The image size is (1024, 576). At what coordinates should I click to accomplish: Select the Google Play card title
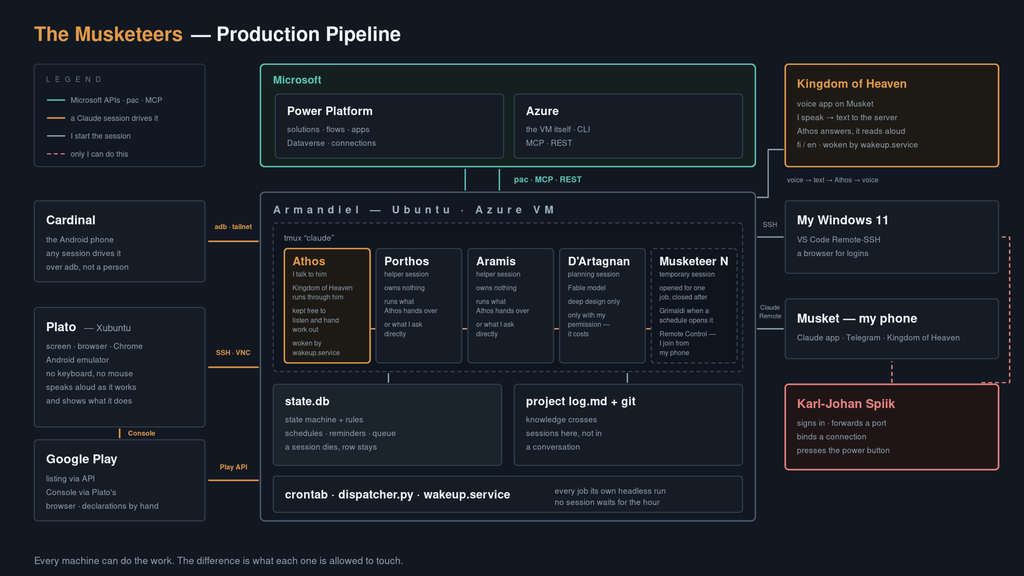pos(82,459)
